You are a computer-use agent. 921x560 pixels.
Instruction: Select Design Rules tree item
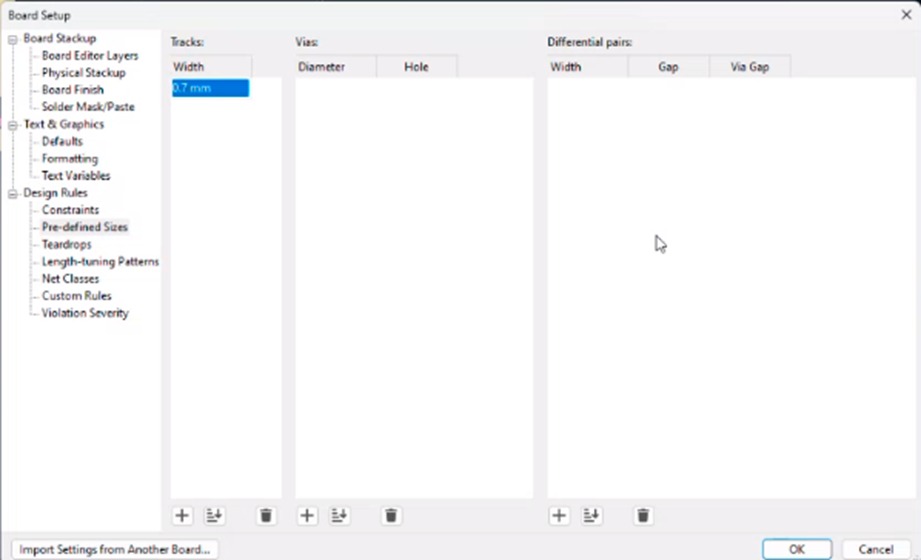[x=55, y=193]
